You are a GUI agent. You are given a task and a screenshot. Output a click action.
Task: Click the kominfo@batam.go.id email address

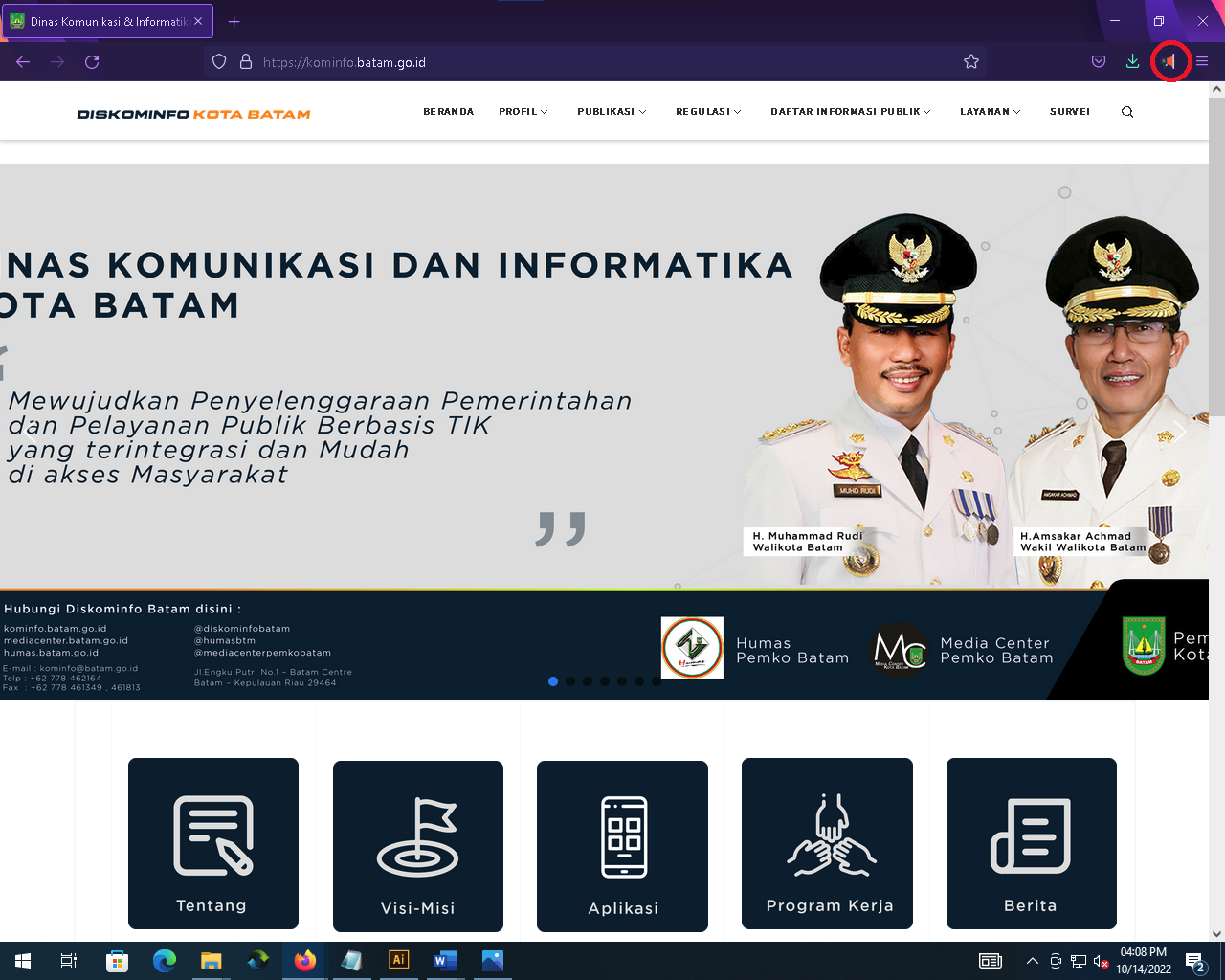click(x=89, y=668)
